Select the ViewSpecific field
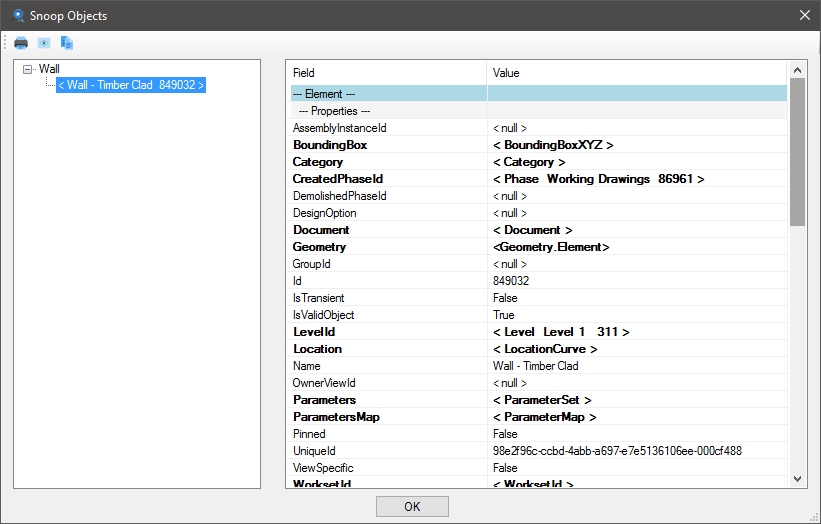Viewport: 821px width, 524px height. [323, 468]
